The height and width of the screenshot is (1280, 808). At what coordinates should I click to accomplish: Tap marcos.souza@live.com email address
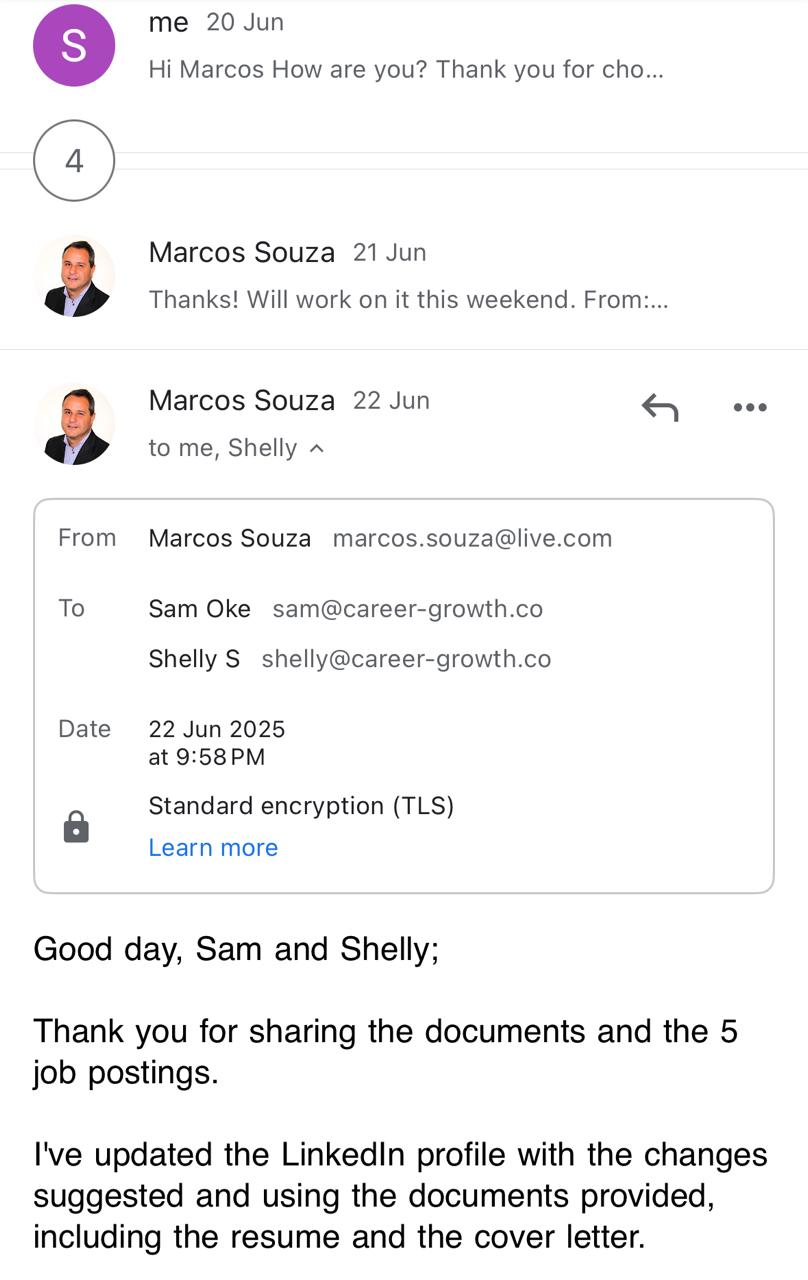click(x=472, y=538)
